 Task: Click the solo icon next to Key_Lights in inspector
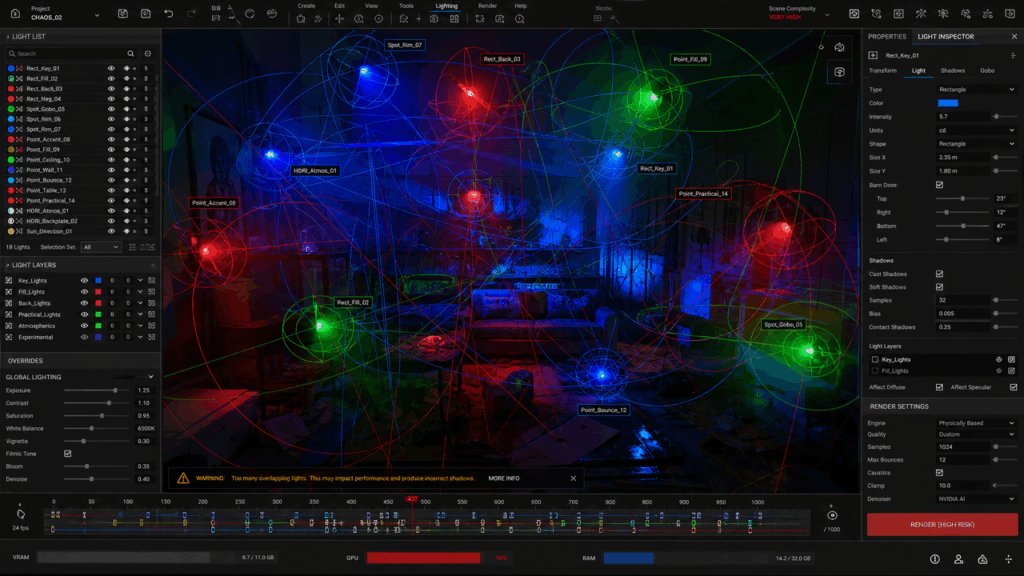[x=999, y=359]
